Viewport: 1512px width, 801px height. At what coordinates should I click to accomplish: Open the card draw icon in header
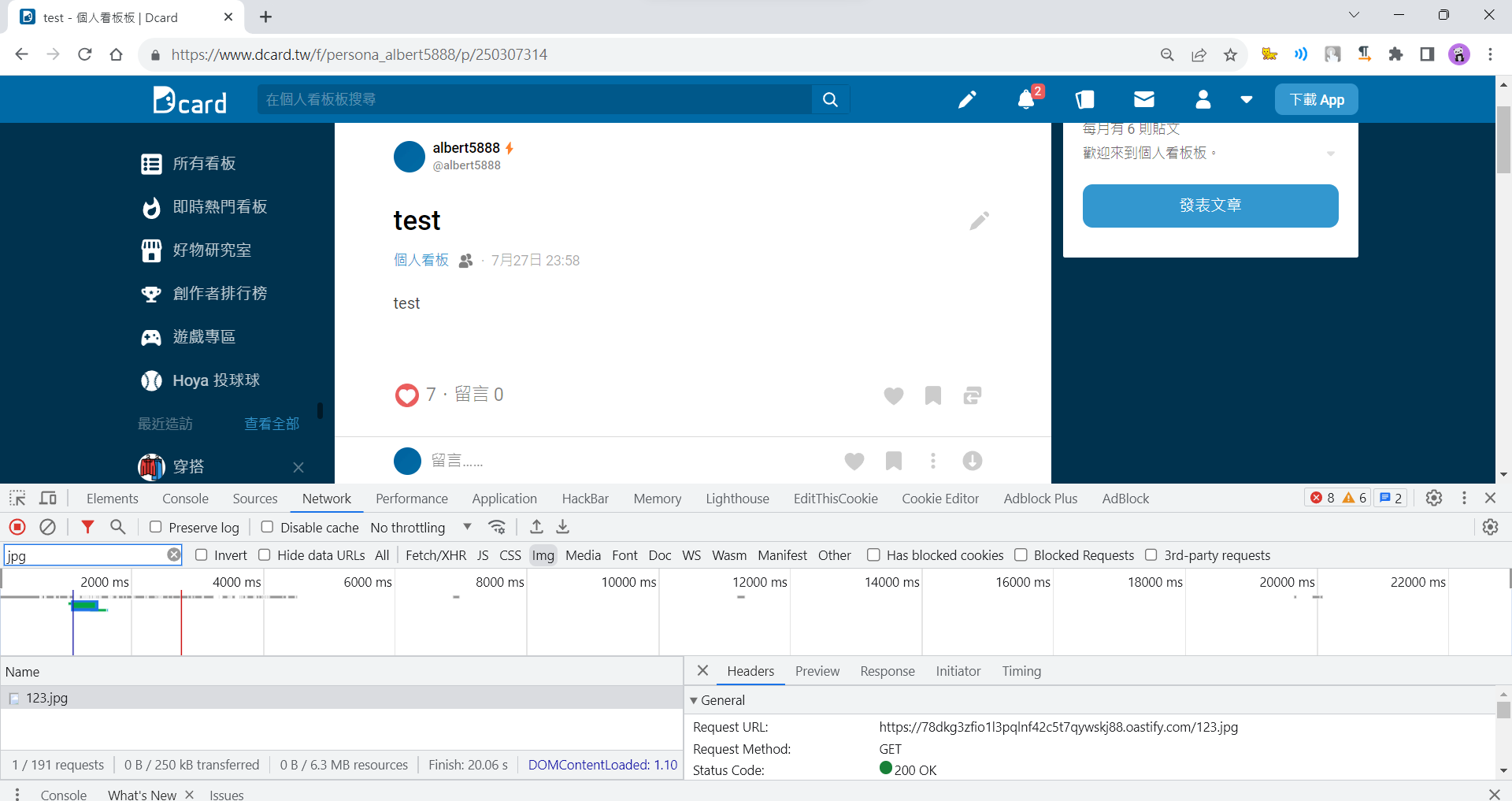[1085, 99]
